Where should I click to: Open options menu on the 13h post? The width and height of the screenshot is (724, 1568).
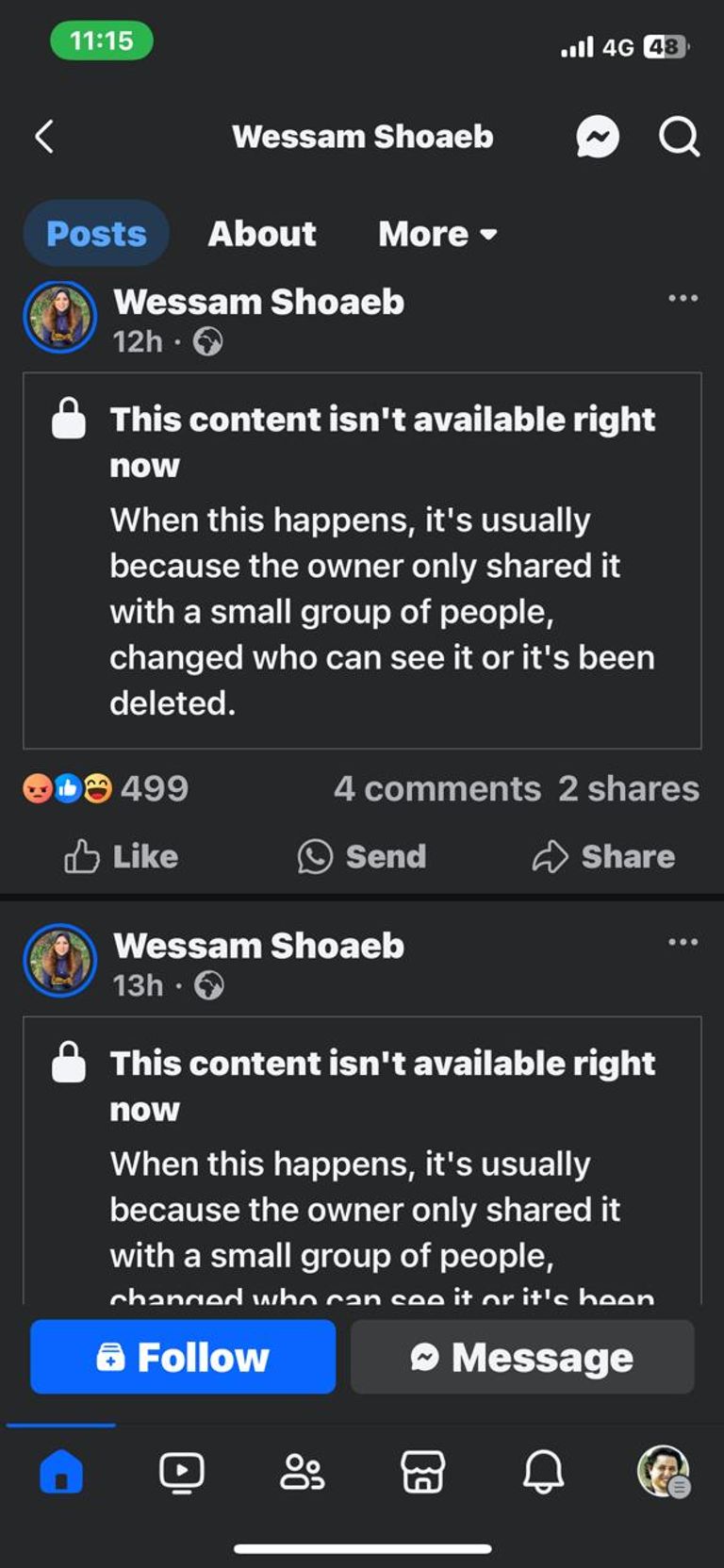tap(683, 943)
